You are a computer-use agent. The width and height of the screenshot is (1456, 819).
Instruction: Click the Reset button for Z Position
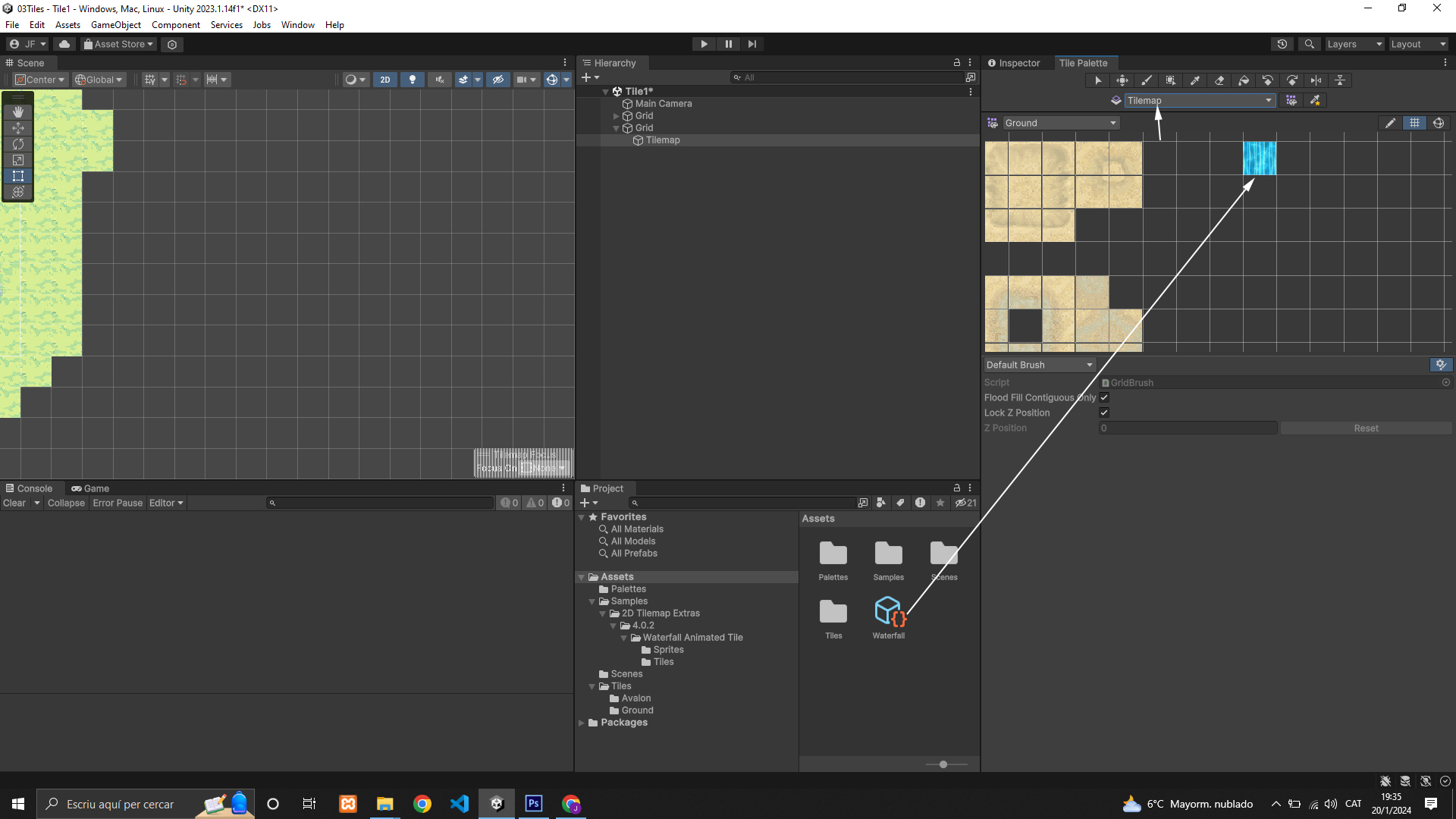1366,428
